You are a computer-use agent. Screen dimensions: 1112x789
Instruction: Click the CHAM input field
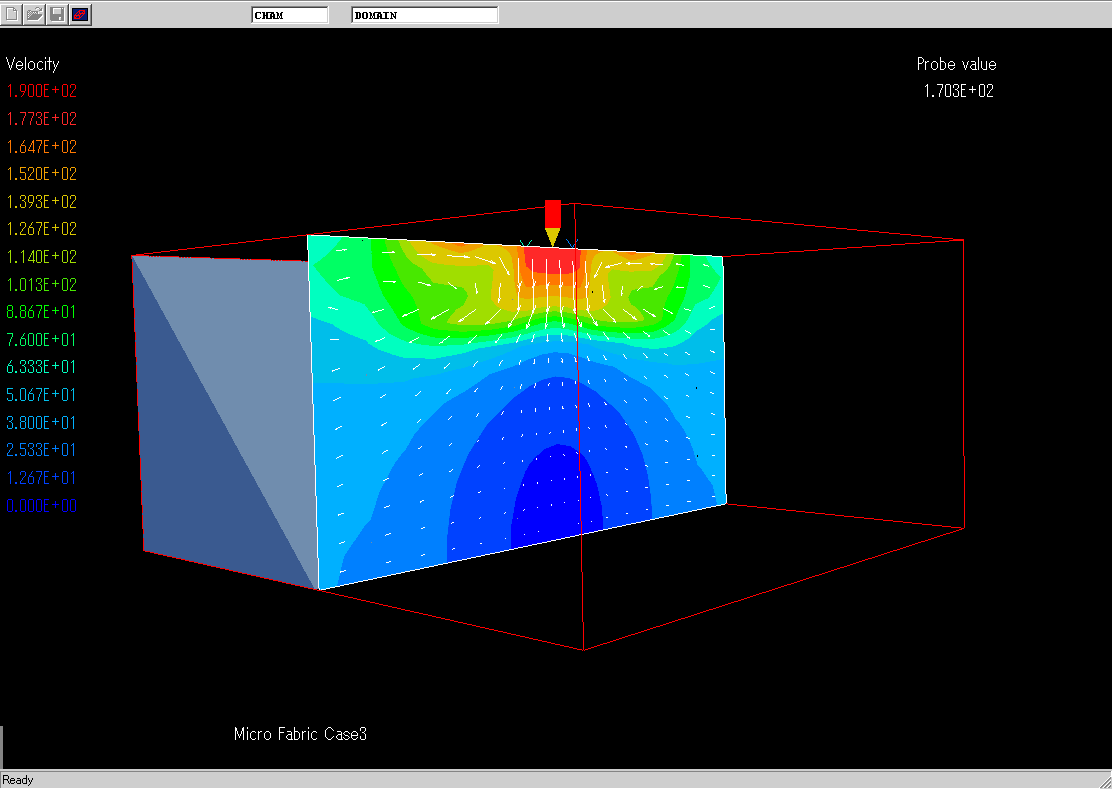(x=289, y=15)
